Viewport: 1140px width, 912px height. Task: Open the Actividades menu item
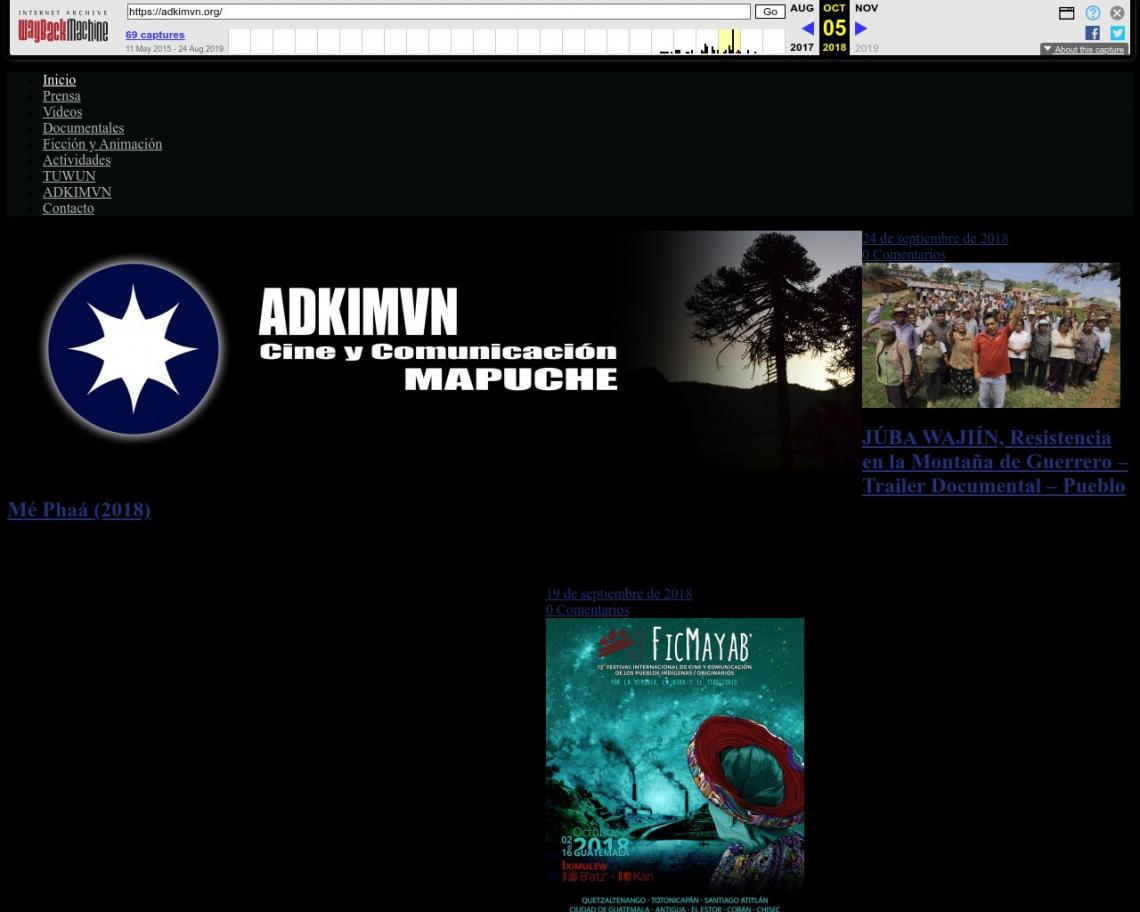tap(76, 160)
